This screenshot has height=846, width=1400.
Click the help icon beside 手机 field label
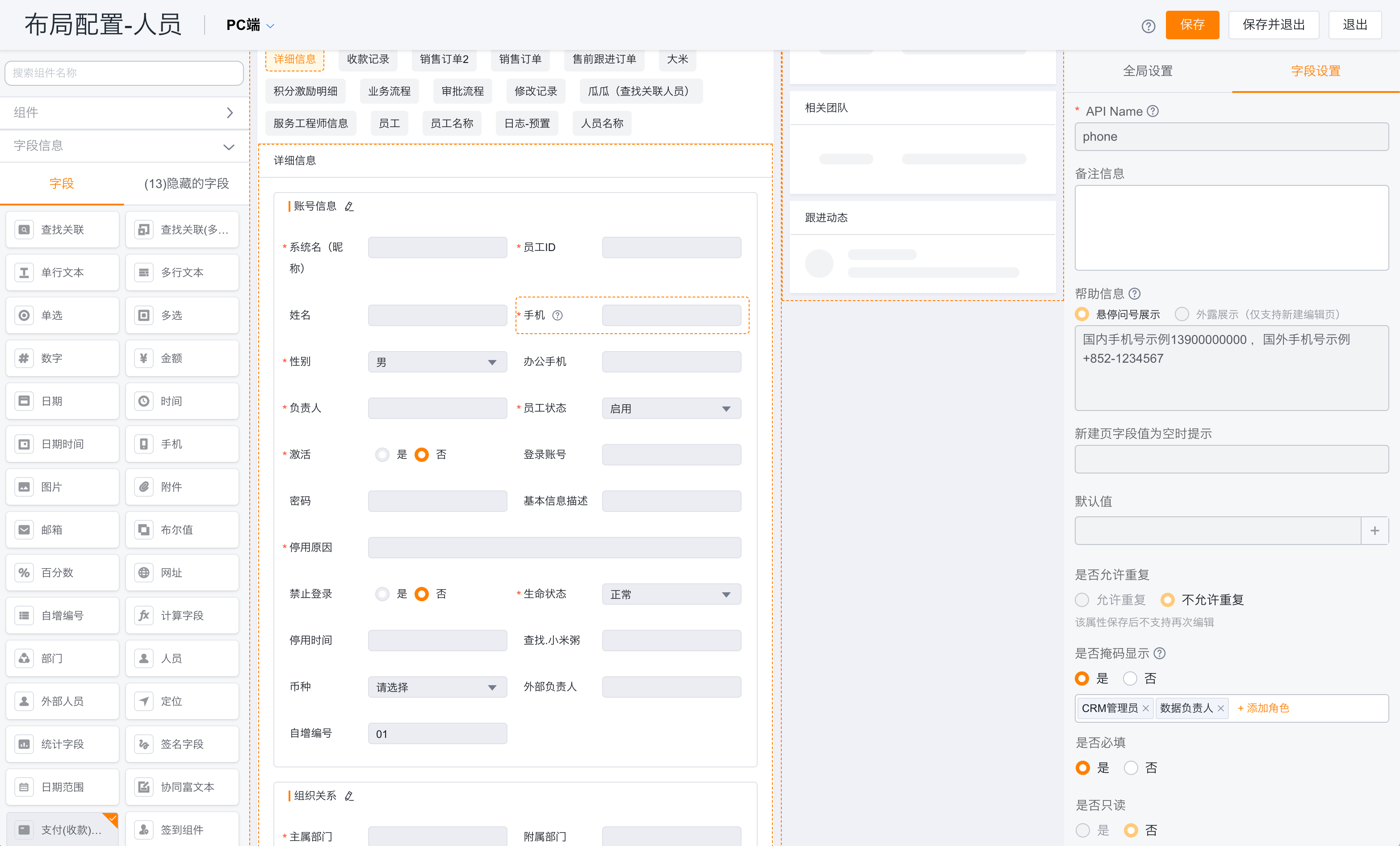click(x=557, y=315)
